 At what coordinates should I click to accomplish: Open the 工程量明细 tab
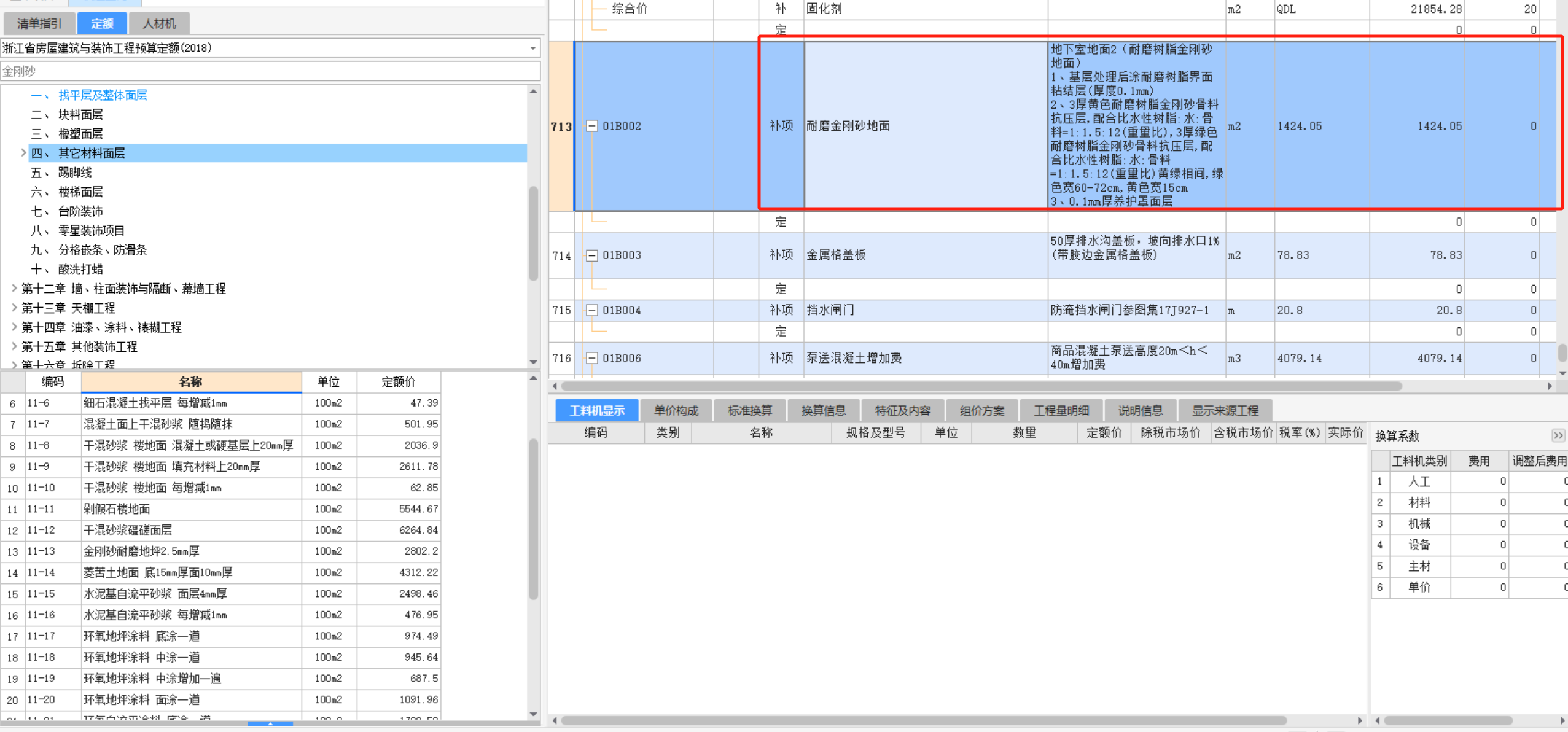1061,410
